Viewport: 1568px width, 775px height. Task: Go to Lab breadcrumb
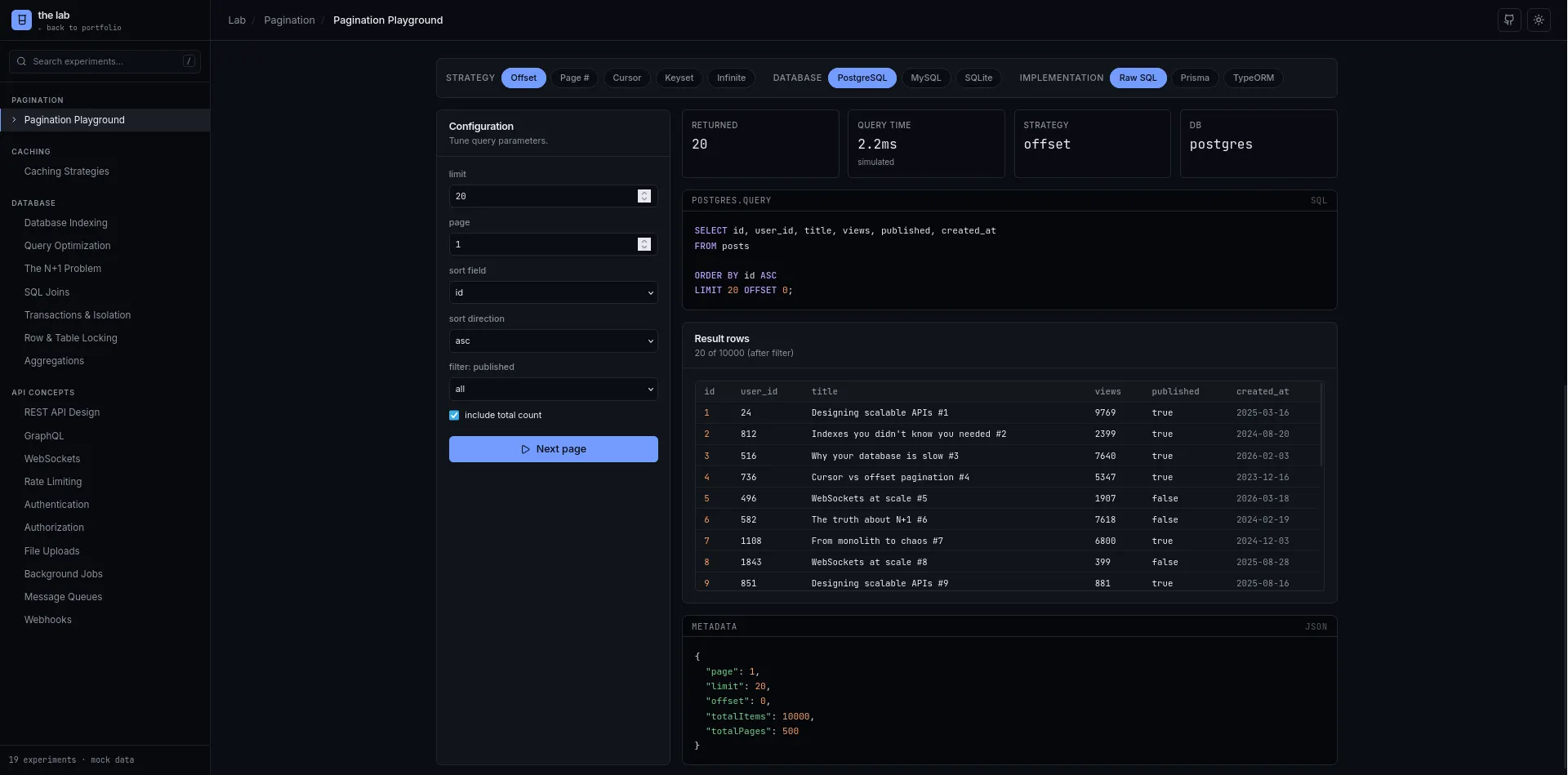237,20
